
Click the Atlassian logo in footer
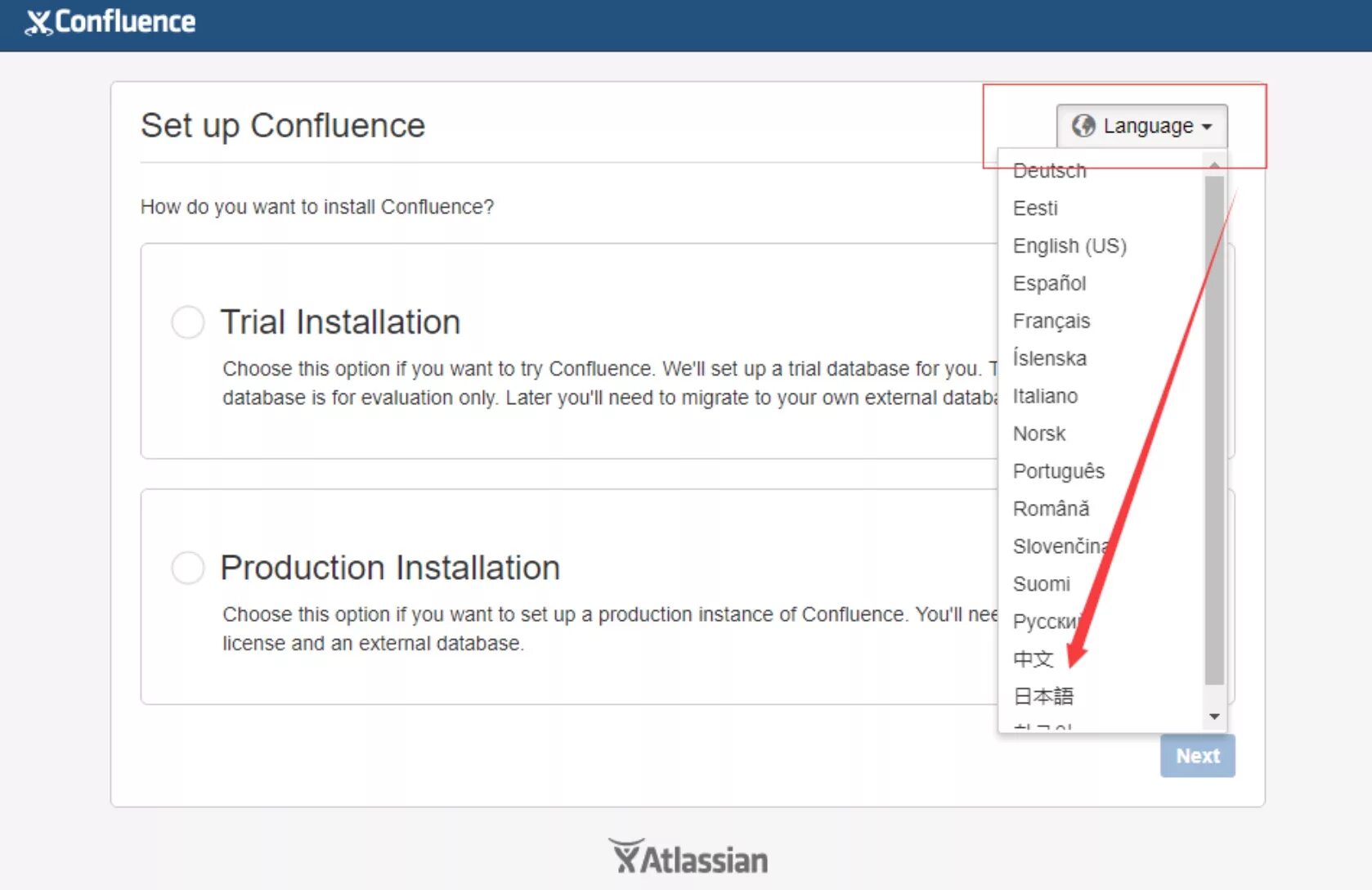(688, 858)
